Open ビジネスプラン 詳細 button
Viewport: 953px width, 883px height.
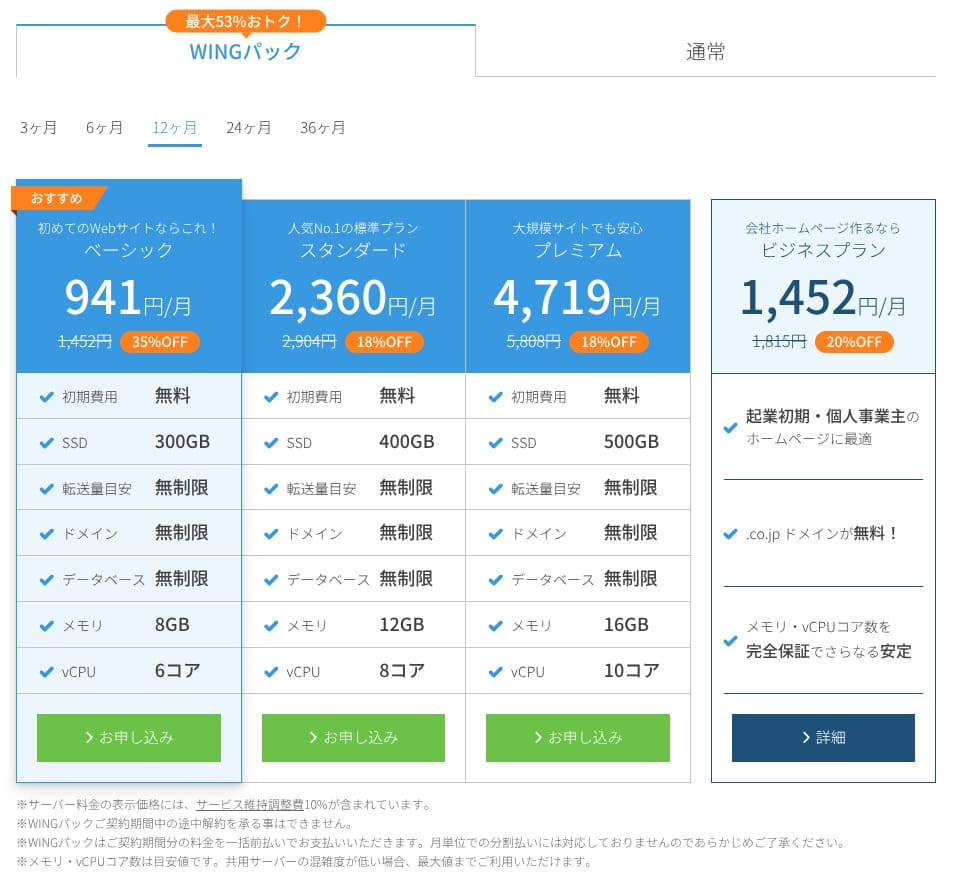tap(823, 738)
